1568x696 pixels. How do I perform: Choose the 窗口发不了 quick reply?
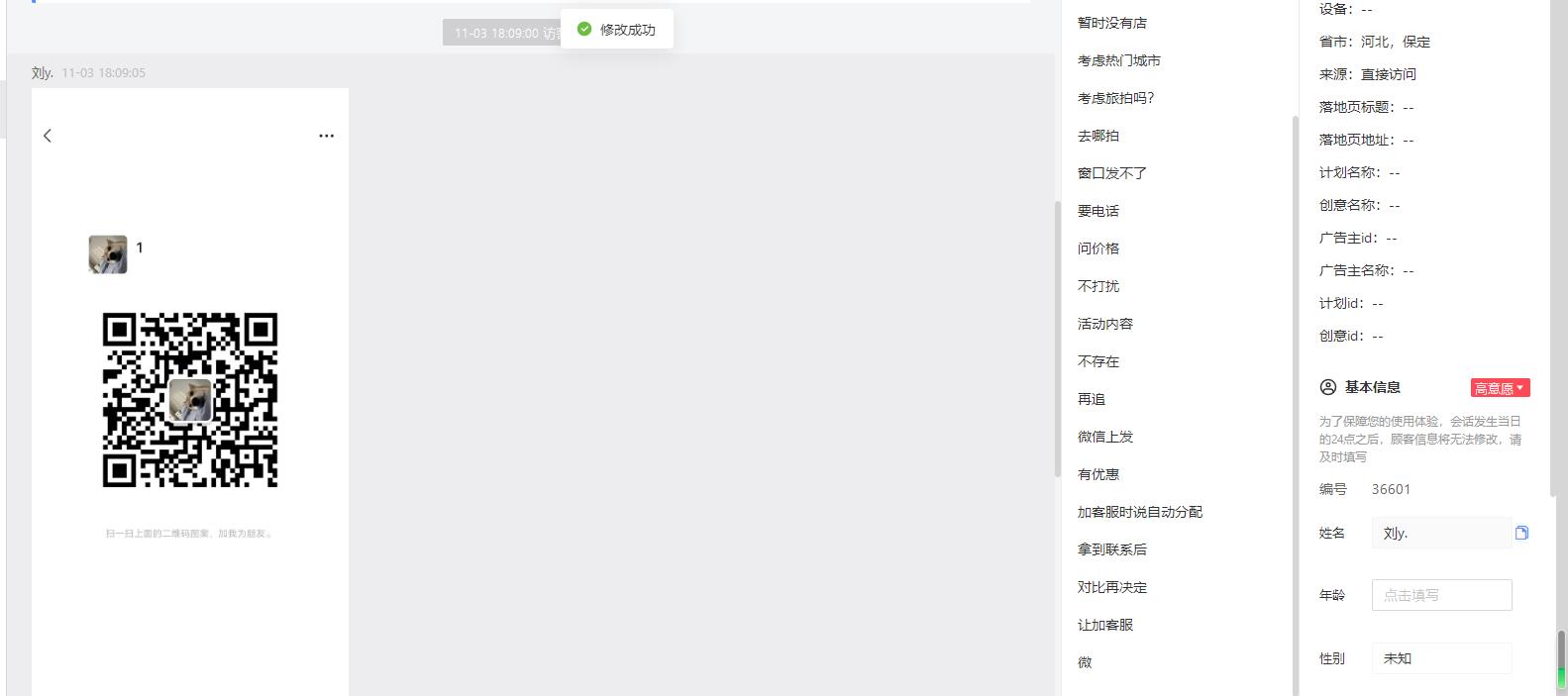point(1112,173)
